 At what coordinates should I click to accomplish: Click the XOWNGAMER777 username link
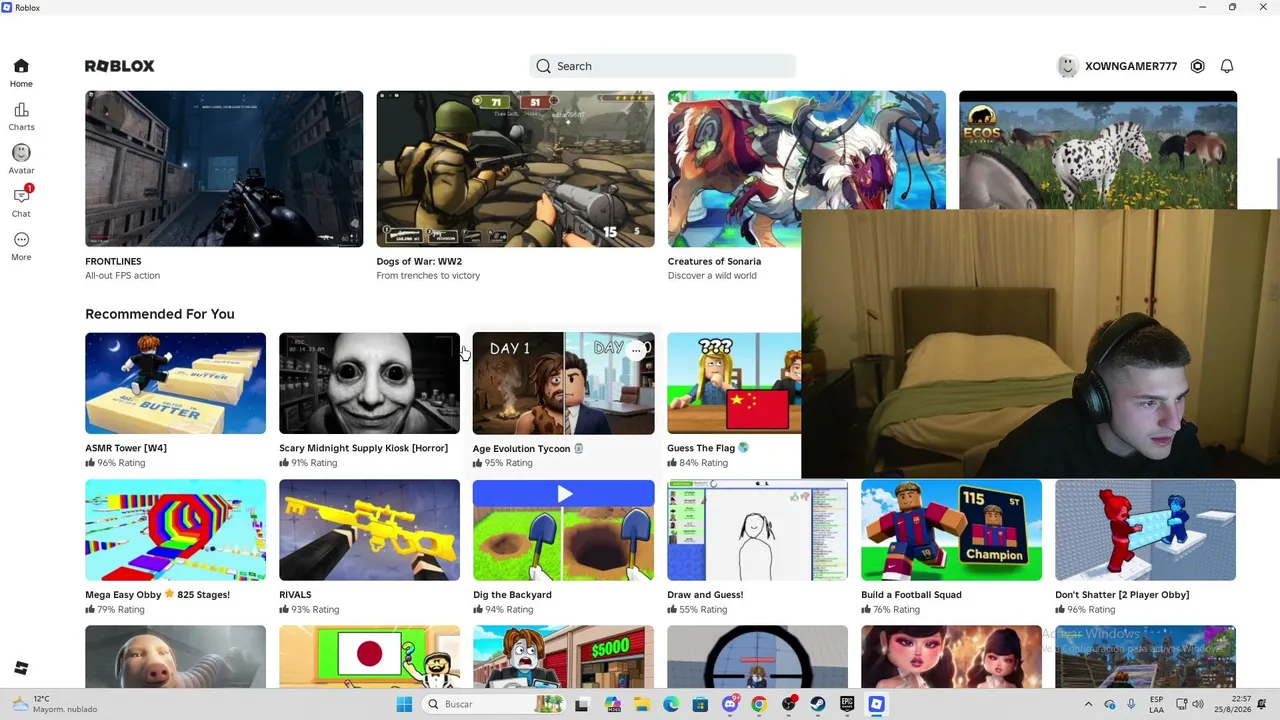tap(1131, 66)
